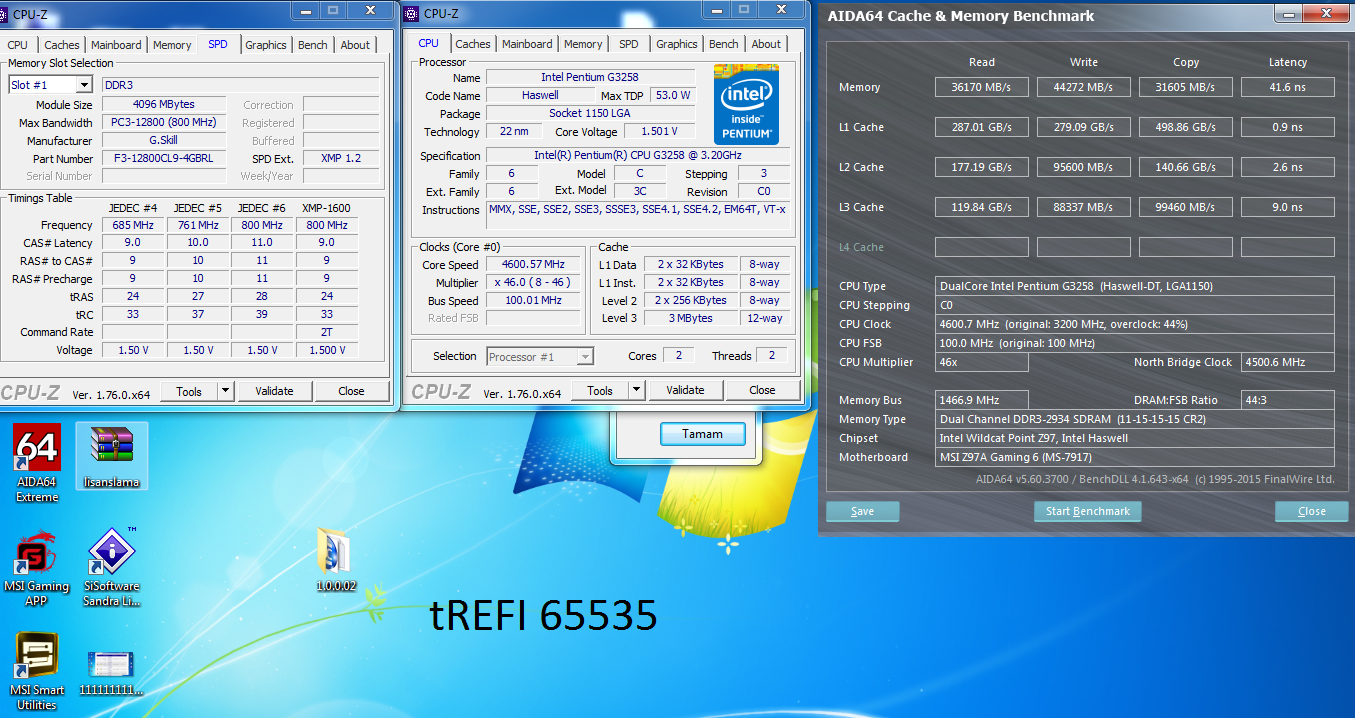Click the JEDEC #4 Frequency 685 MHz cell
Screen dimensions: 1355x718
click(133, 225)
